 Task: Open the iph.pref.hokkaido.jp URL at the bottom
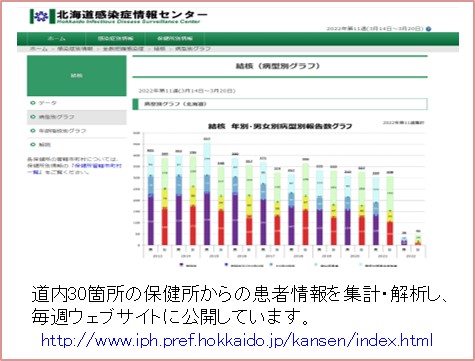point(237,341)
